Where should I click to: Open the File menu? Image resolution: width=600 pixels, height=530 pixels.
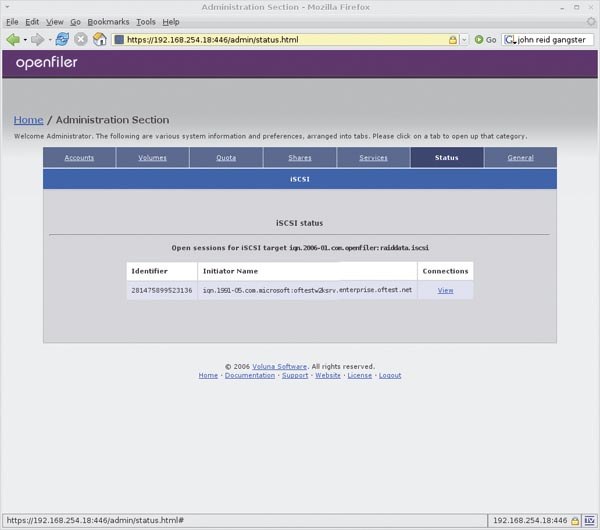12,22
